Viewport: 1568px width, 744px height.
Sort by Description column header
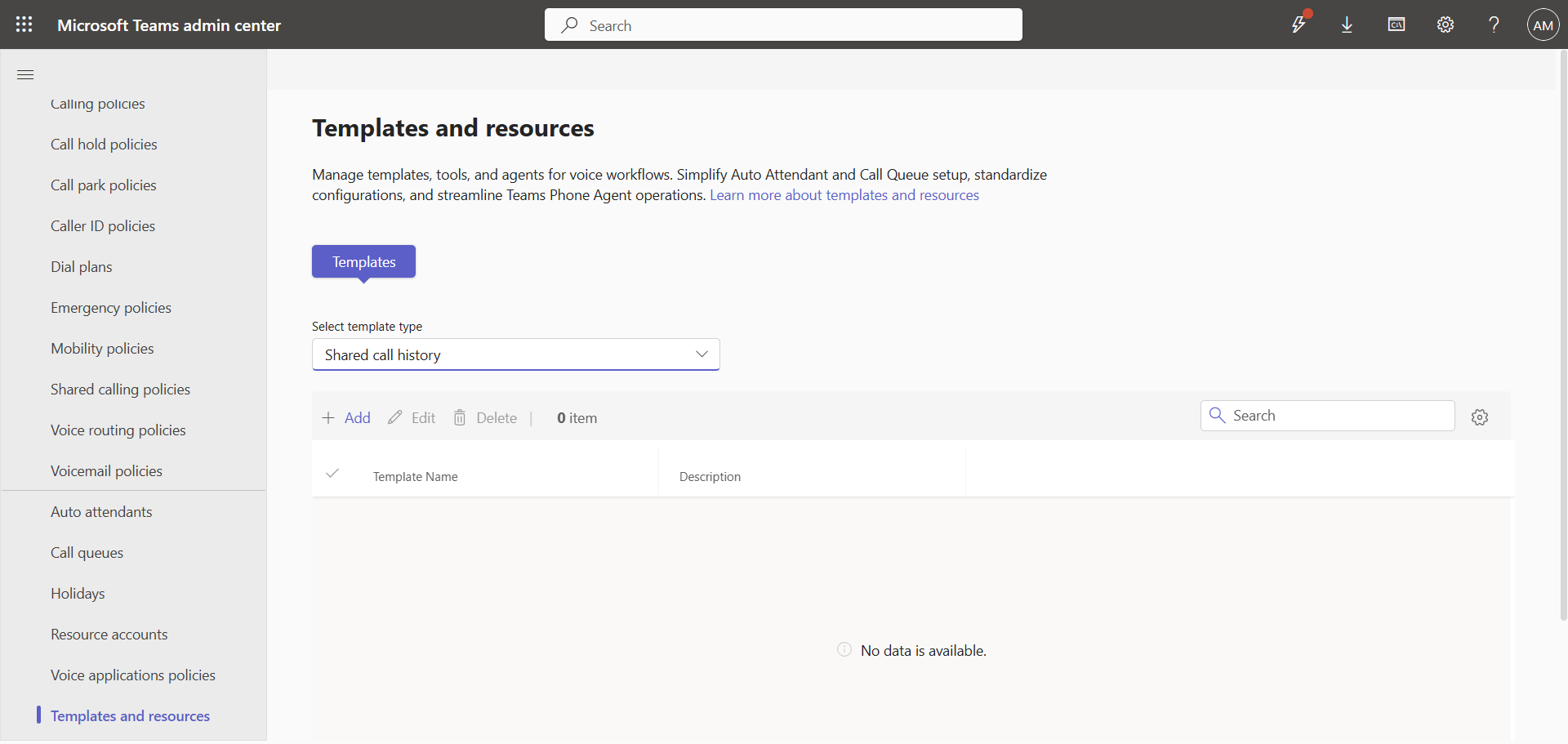pos(710,476)
